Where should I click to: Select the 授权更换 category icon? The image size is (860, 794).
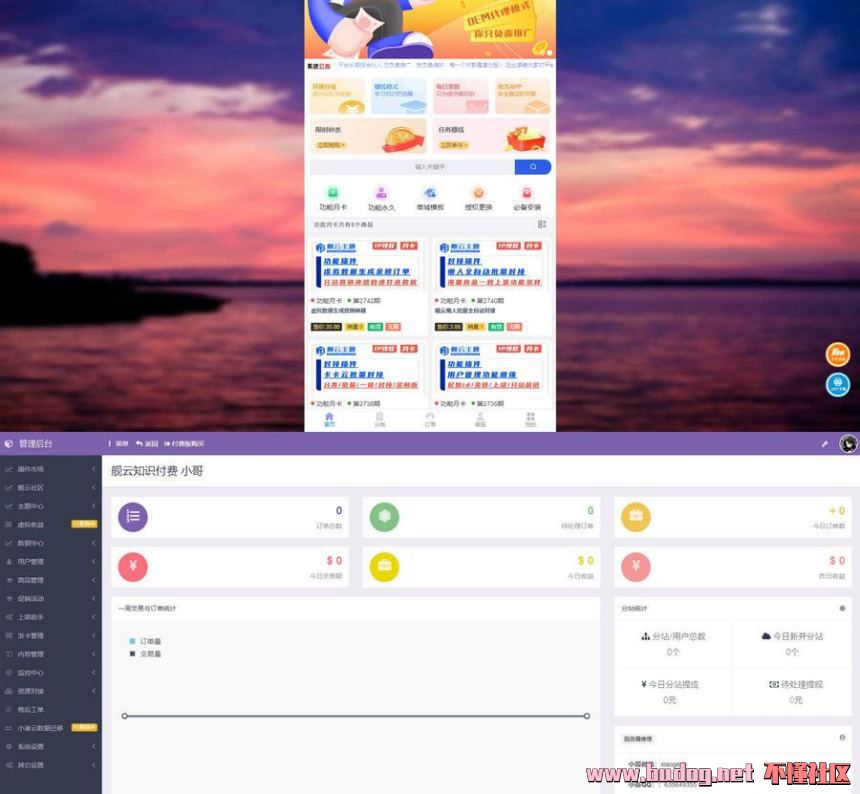tap(478, 193)
